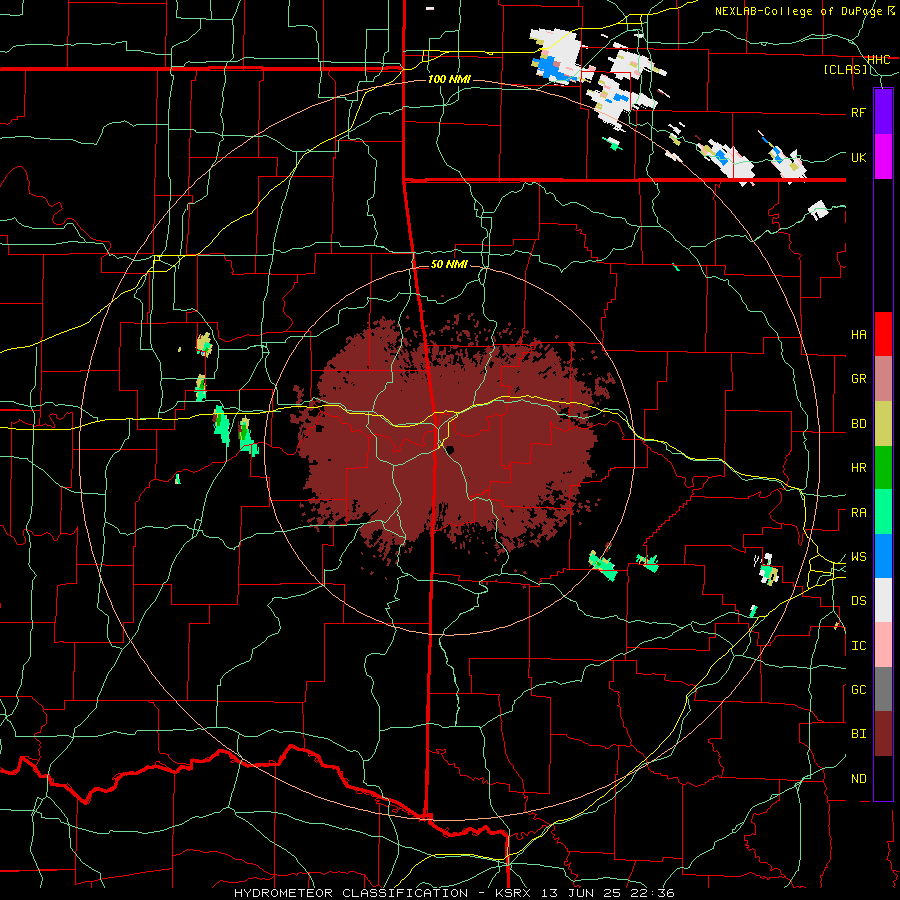Click the brown BI legend swatch
The height and width of the screenshot is (900, 900).
(x=883, y=734)
